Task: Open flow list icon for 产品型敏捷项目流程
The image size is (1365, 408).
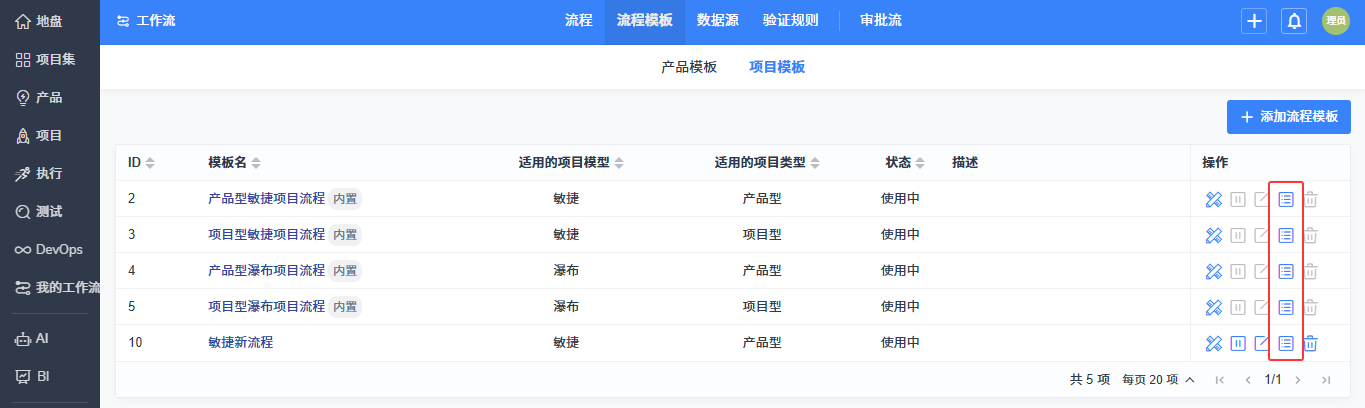Action: pos(1286,199)
